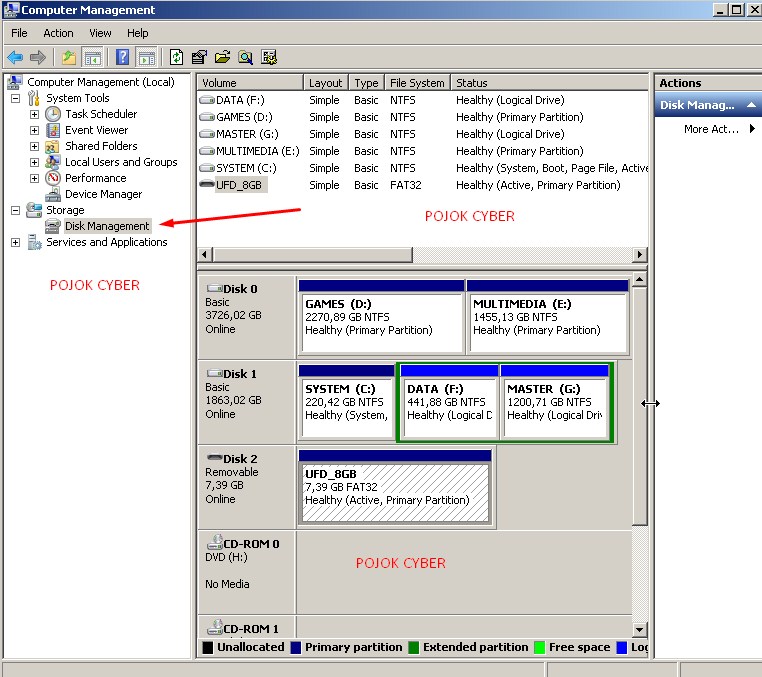Select the MASTER (G:) volume row

pyautogui.click(x=423, y=134)
